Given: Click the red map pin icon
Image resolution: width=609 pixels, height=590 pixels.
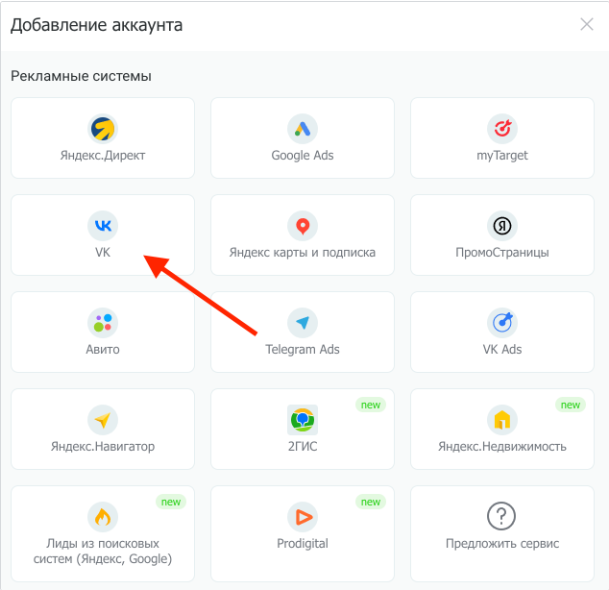Looking at the screenshot, I should (302, 226).
